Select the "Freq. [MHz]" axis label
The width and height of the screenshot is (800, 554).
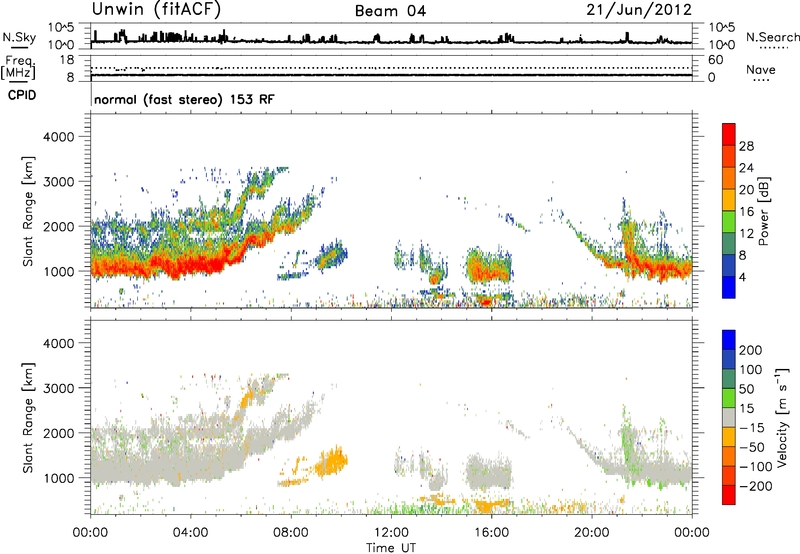(x=18, y=68)
